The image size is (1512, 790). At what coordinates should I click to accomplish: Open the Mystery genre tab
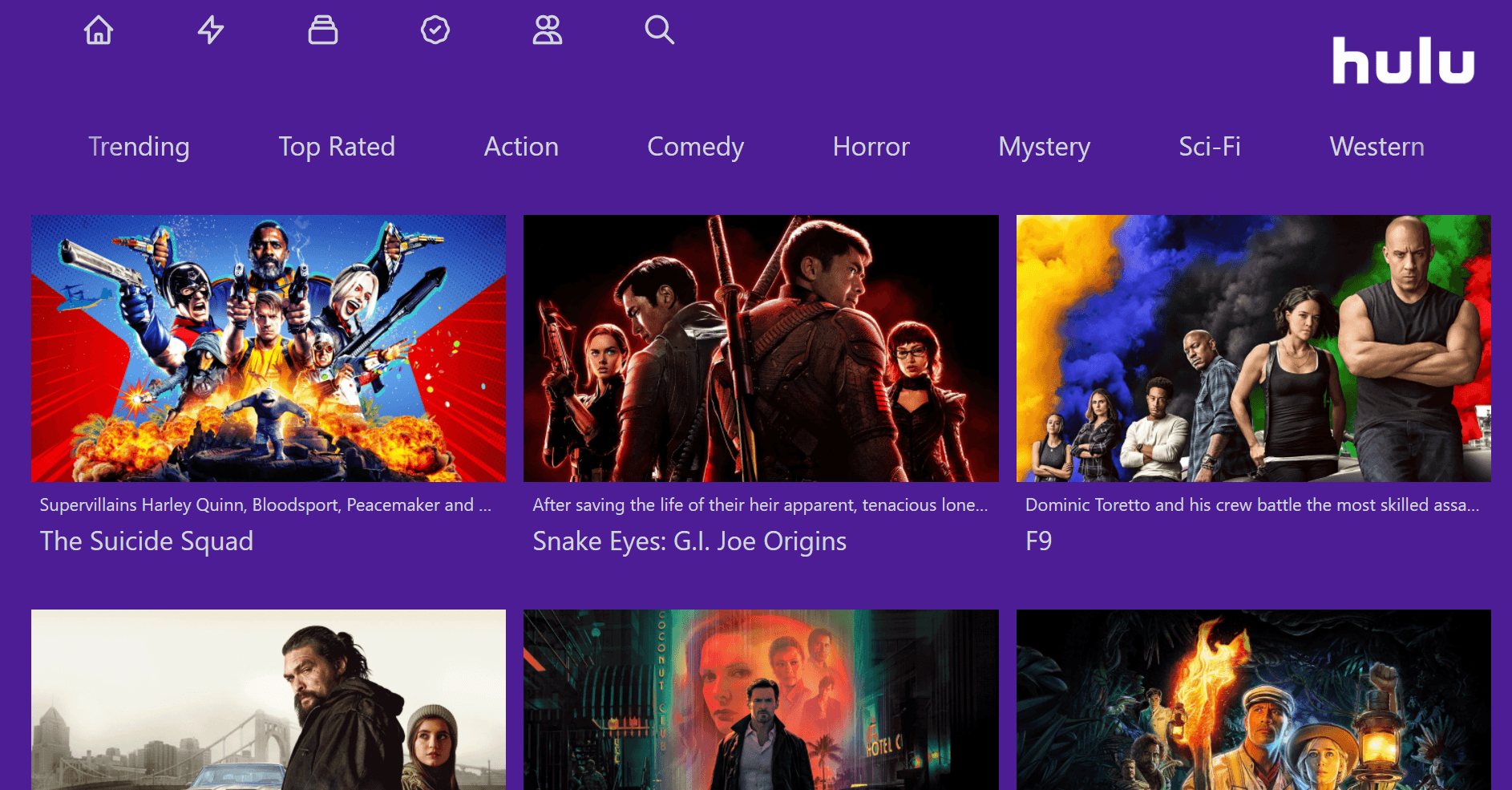tap(1045, 147)
